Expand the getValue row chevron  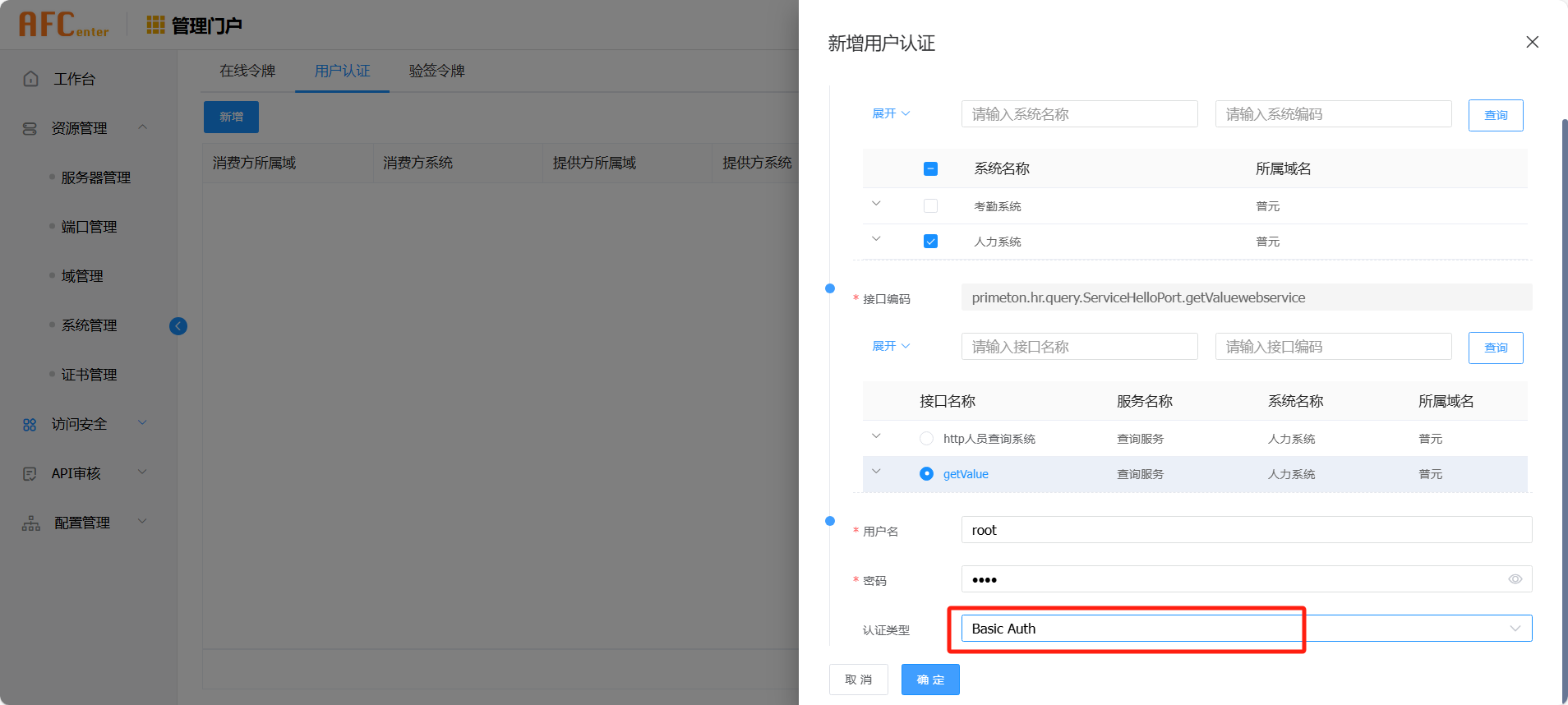tap(876, 472)
